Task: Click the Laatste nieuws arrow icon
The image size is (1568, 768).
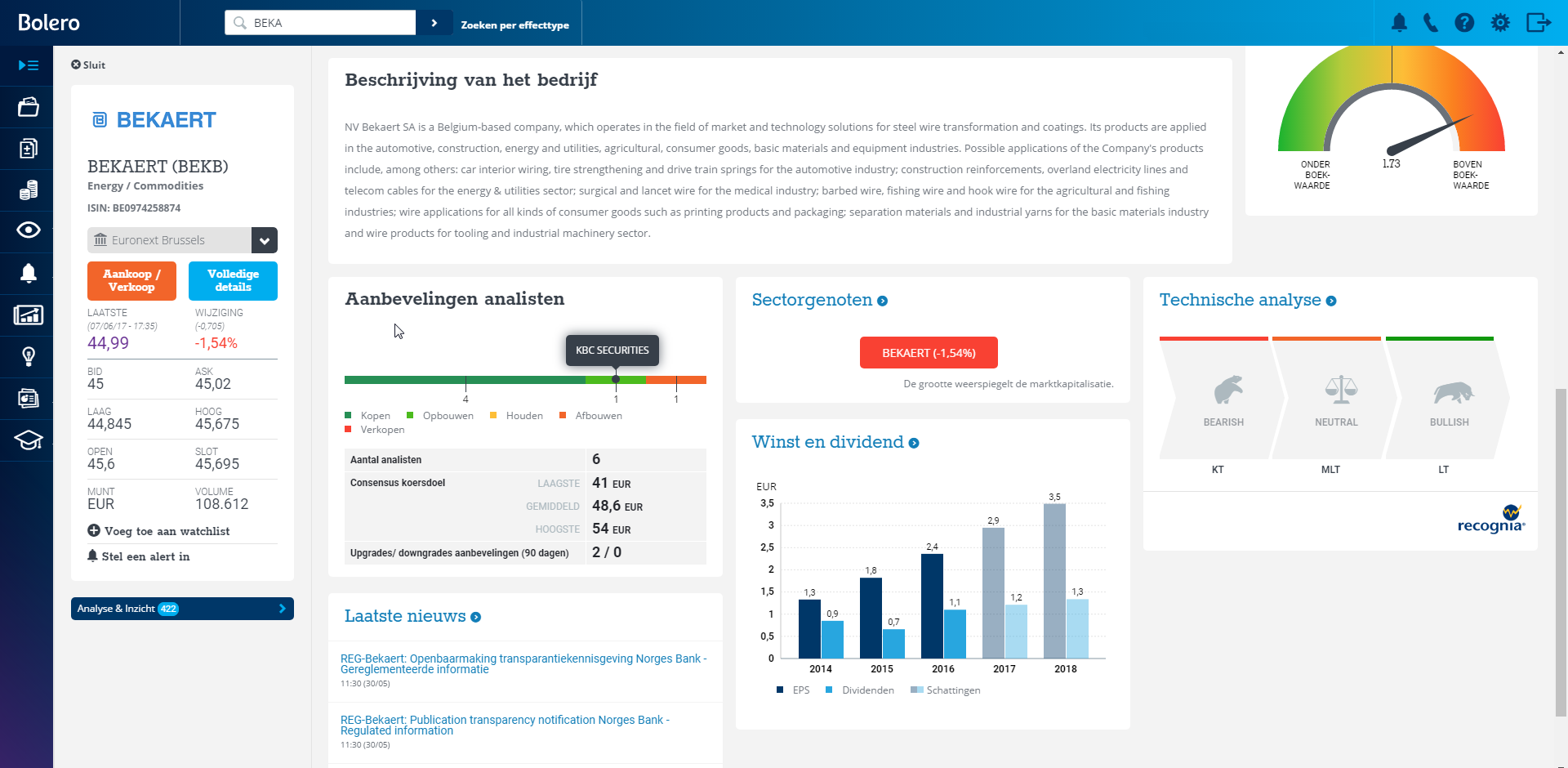Action: click(475, 618)
